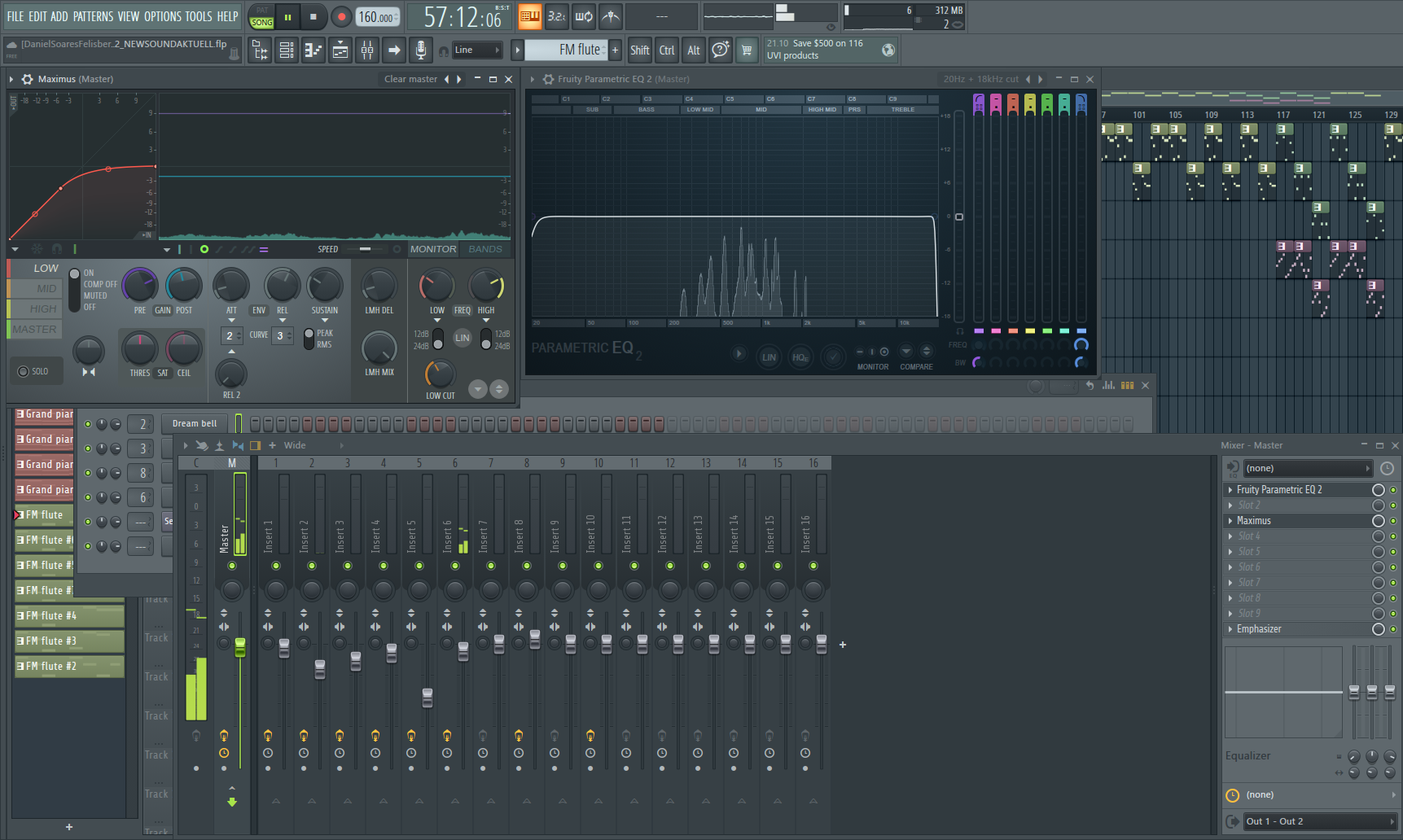Open the Maximus ATT dropdown arrow
Viewport: 1403px width, 840px height.
(x=231, y=321)
